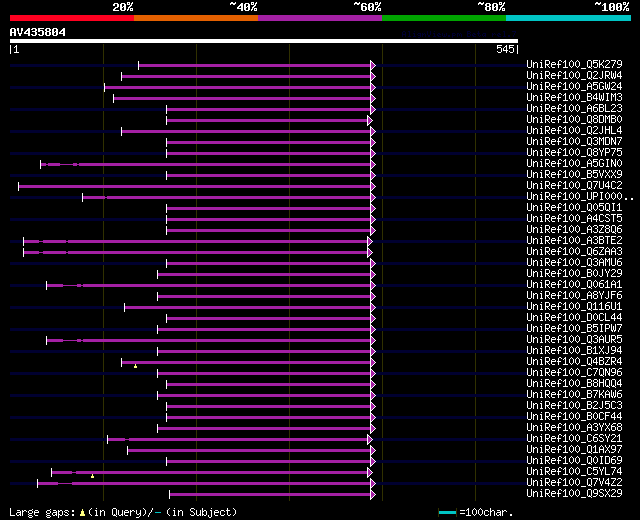Click the query end position 545
640x520 pixels.
(x=505, y=49)
